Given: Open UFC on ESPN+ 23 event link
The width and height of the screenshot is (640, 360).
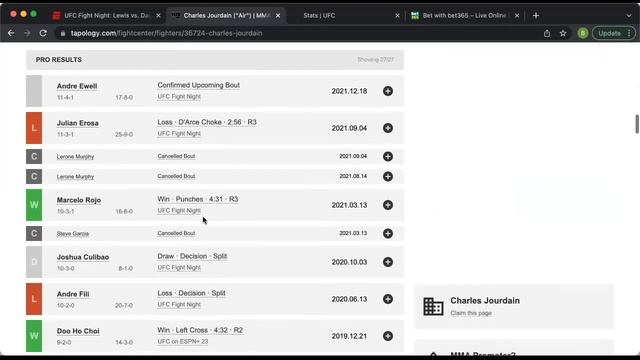Looking at the screenshot, I should 183,341.
